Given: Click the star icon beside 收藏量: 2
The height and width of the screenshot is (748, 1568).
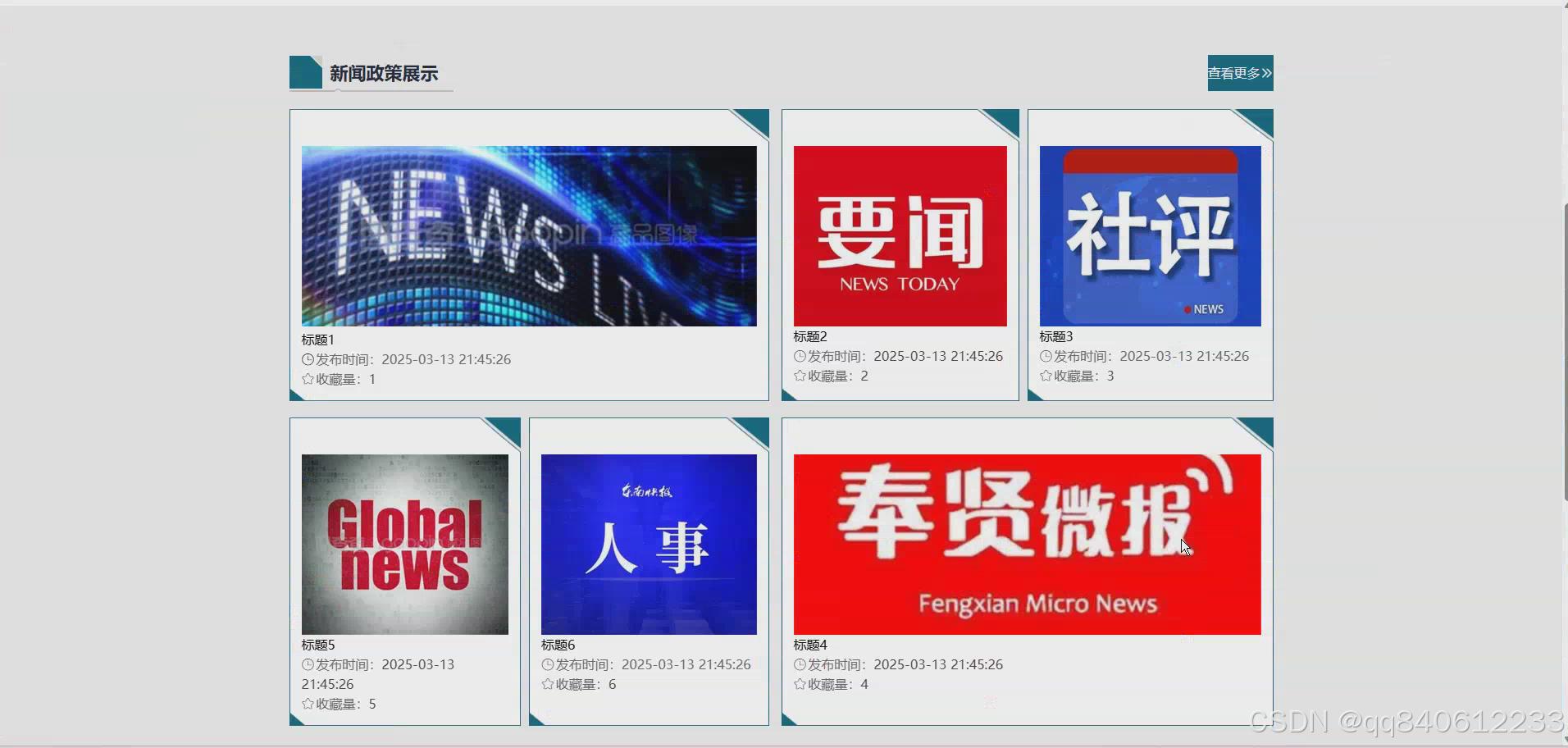Looking at the screenshot, I should point(800,376).
